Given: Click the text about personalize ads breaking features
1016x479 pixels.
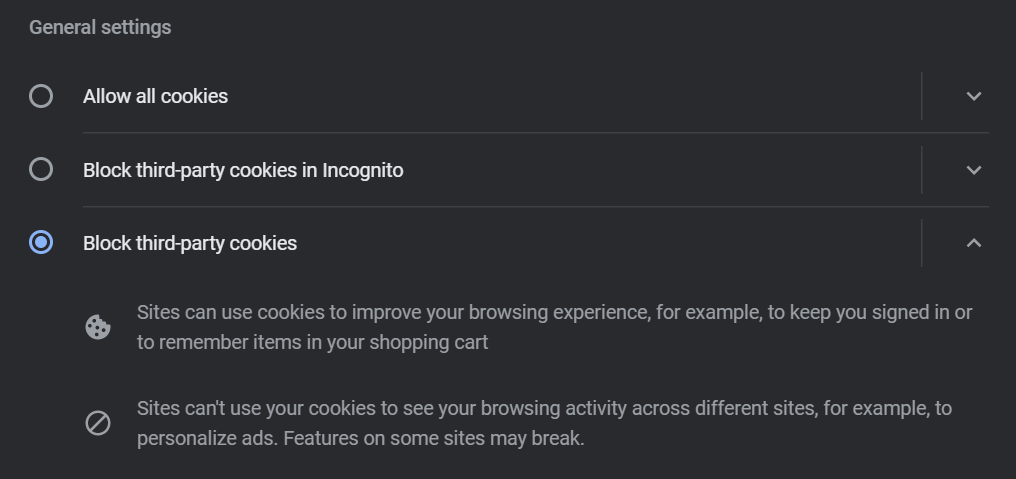Looking at the screenshot, I should (544, 423).
